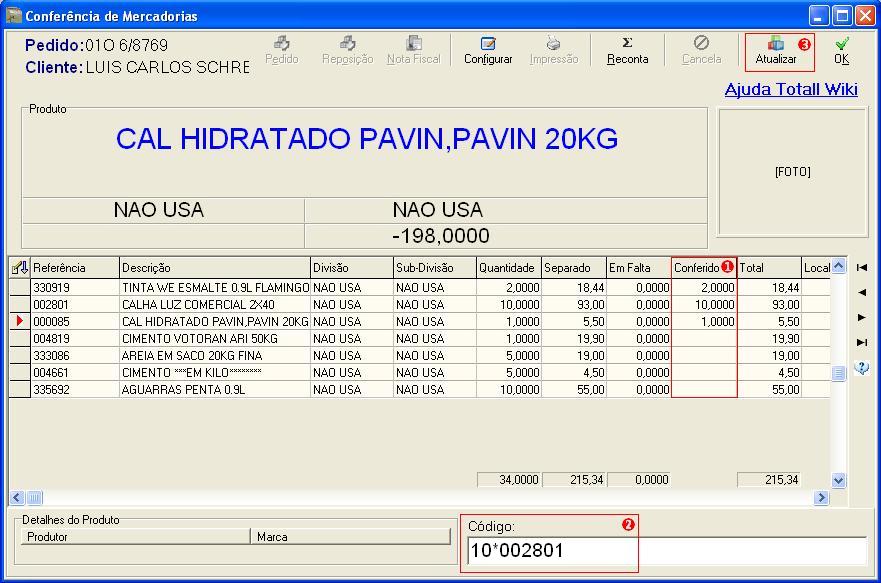This screenshot has height=583, width=881.
Task: Click the Descrição column header
Action: tap(215, 268)
